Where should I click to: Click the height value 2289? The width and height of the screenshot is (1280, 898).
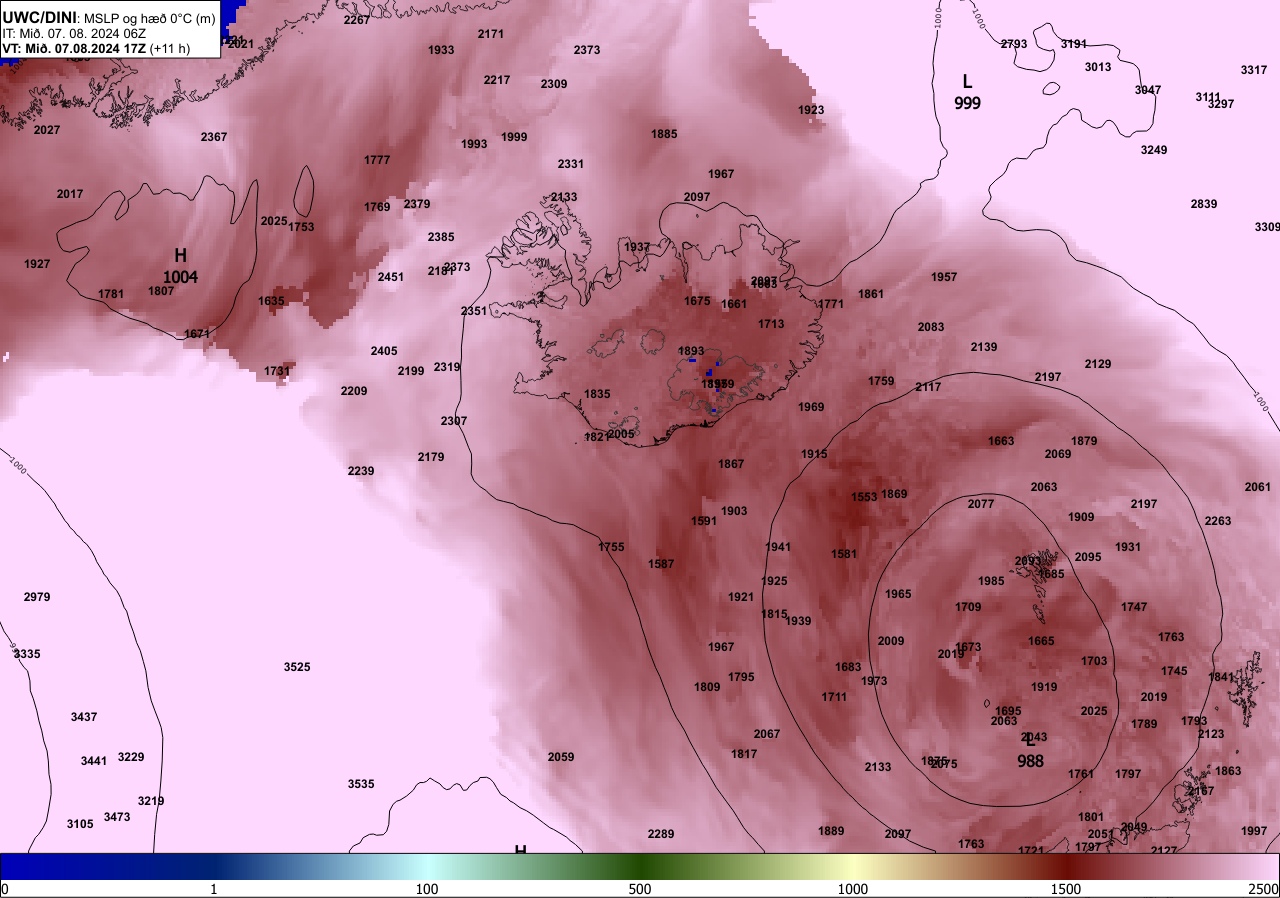pyautogui.click(x=661, y=834)
